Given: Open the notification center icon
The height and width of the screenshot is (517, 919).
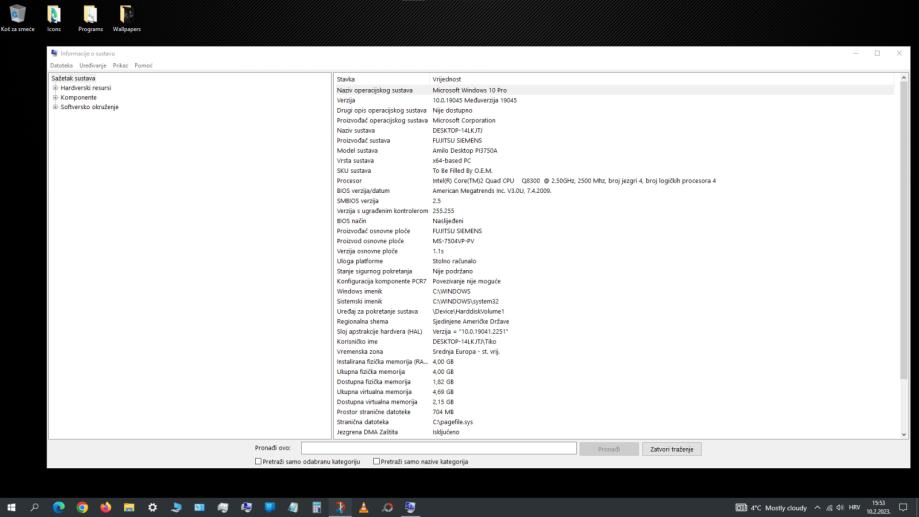Looking at the screenshot, I should (903, 508).
